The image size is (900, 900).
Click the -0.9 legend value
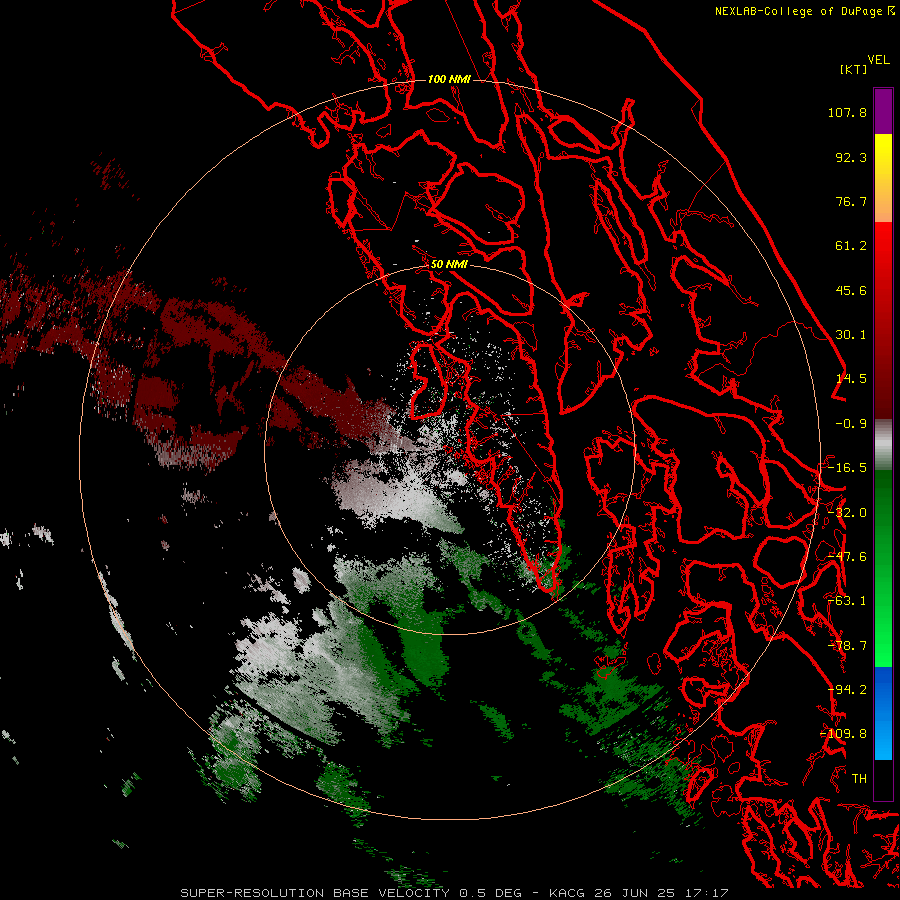[x=851, y=424]
